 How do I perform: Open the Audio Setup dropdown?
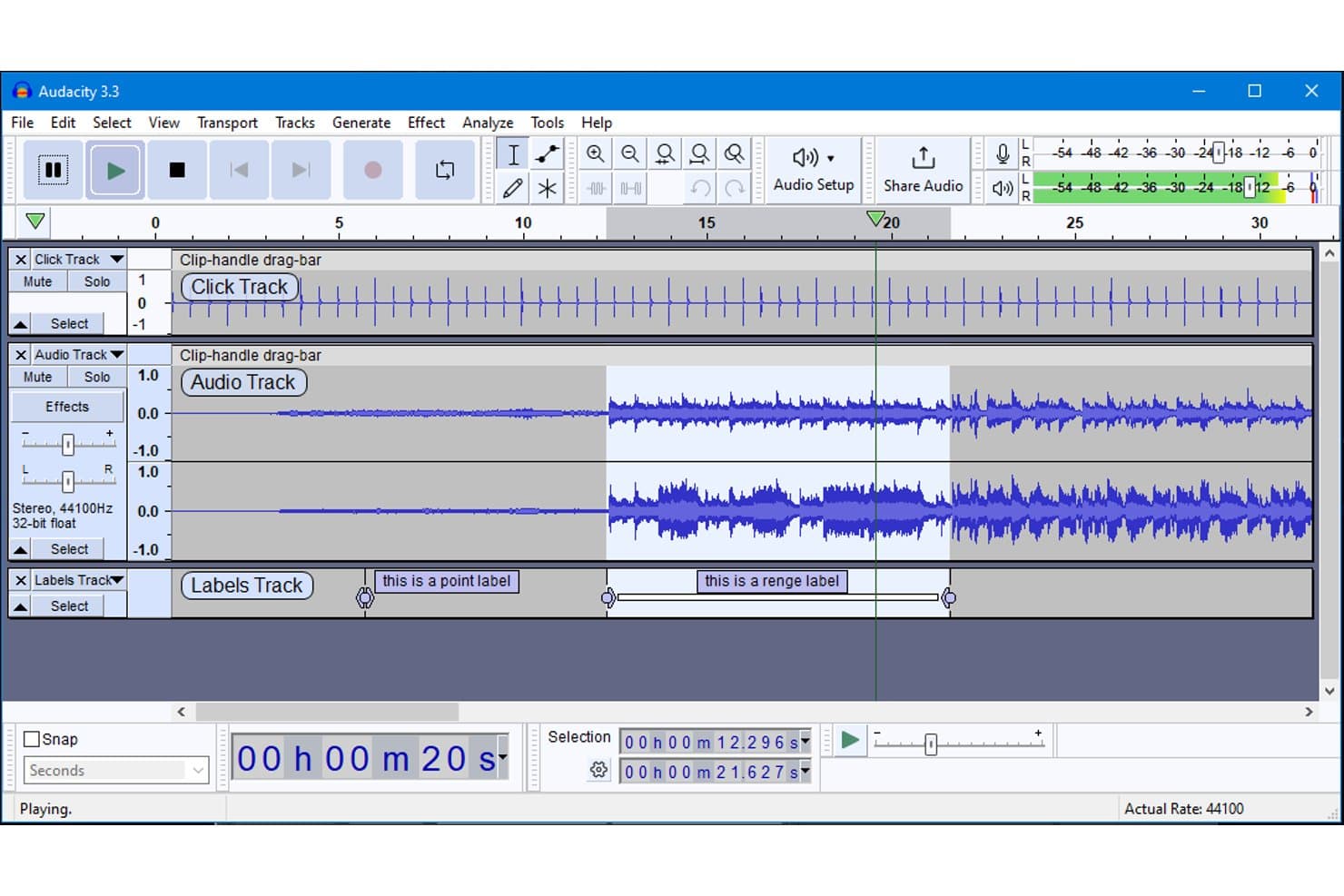tap(814, 170)
